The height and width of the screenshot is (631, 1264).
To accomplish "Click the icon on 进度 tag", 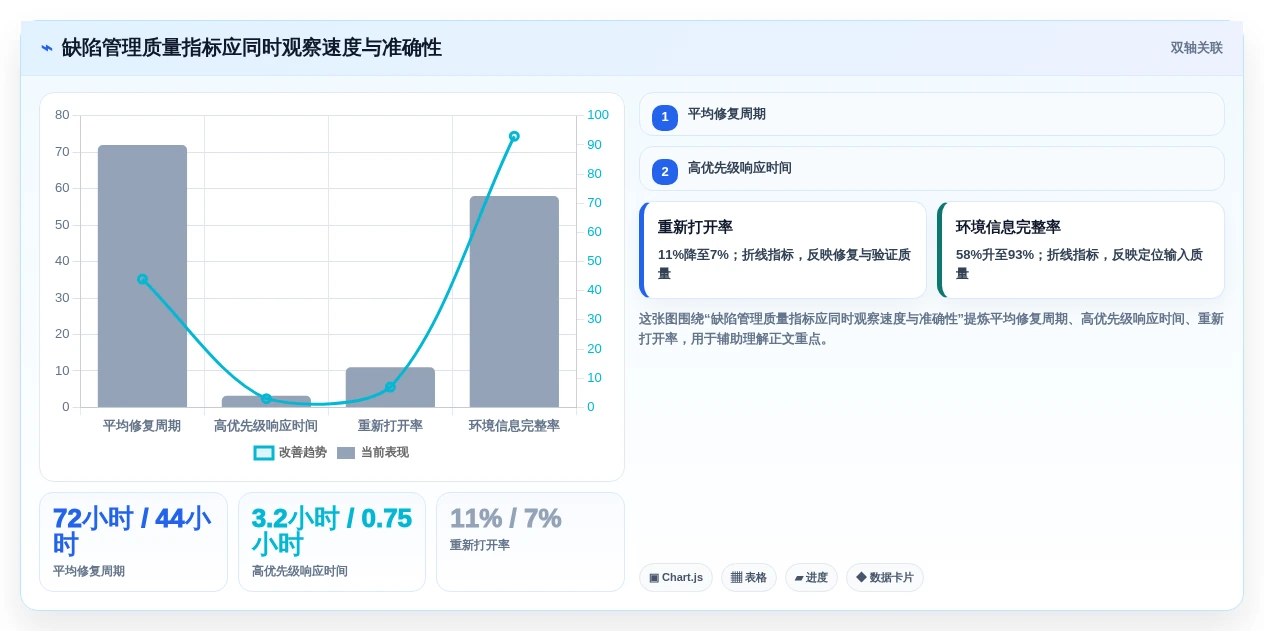I will coord(799,578).
